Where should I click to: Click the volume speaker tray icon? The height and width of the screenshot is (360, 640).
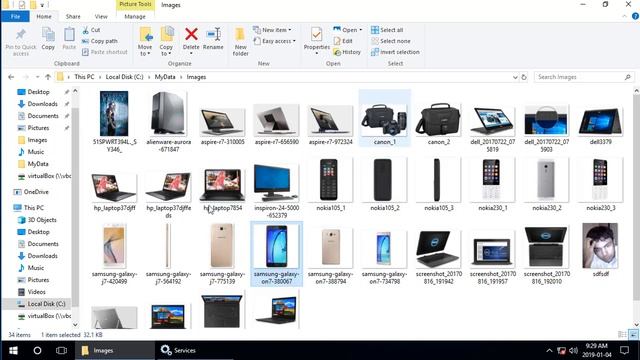click(x=573, y=350)
